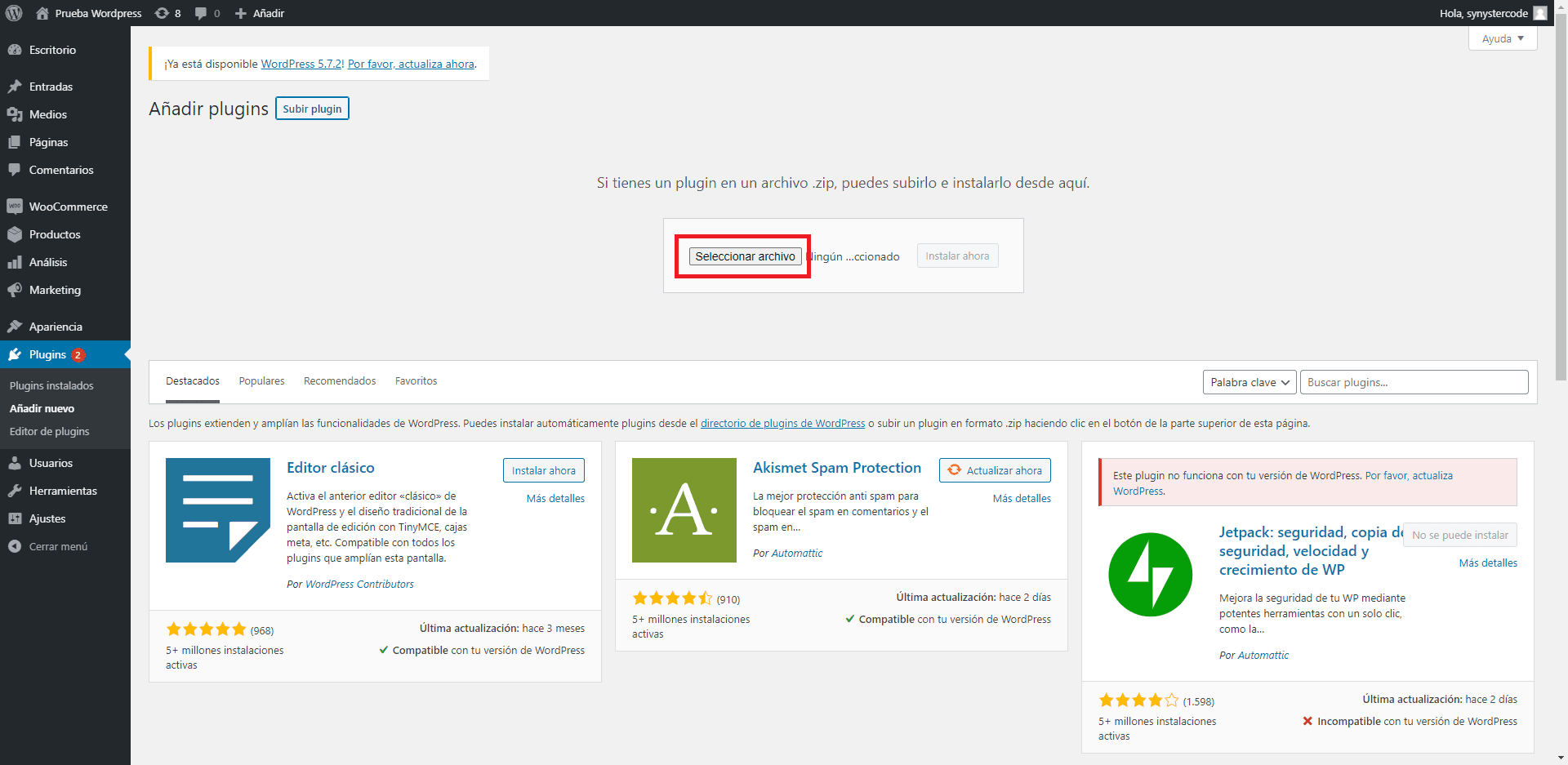Open Más detalles for Editor clásico

click(555, 498)
